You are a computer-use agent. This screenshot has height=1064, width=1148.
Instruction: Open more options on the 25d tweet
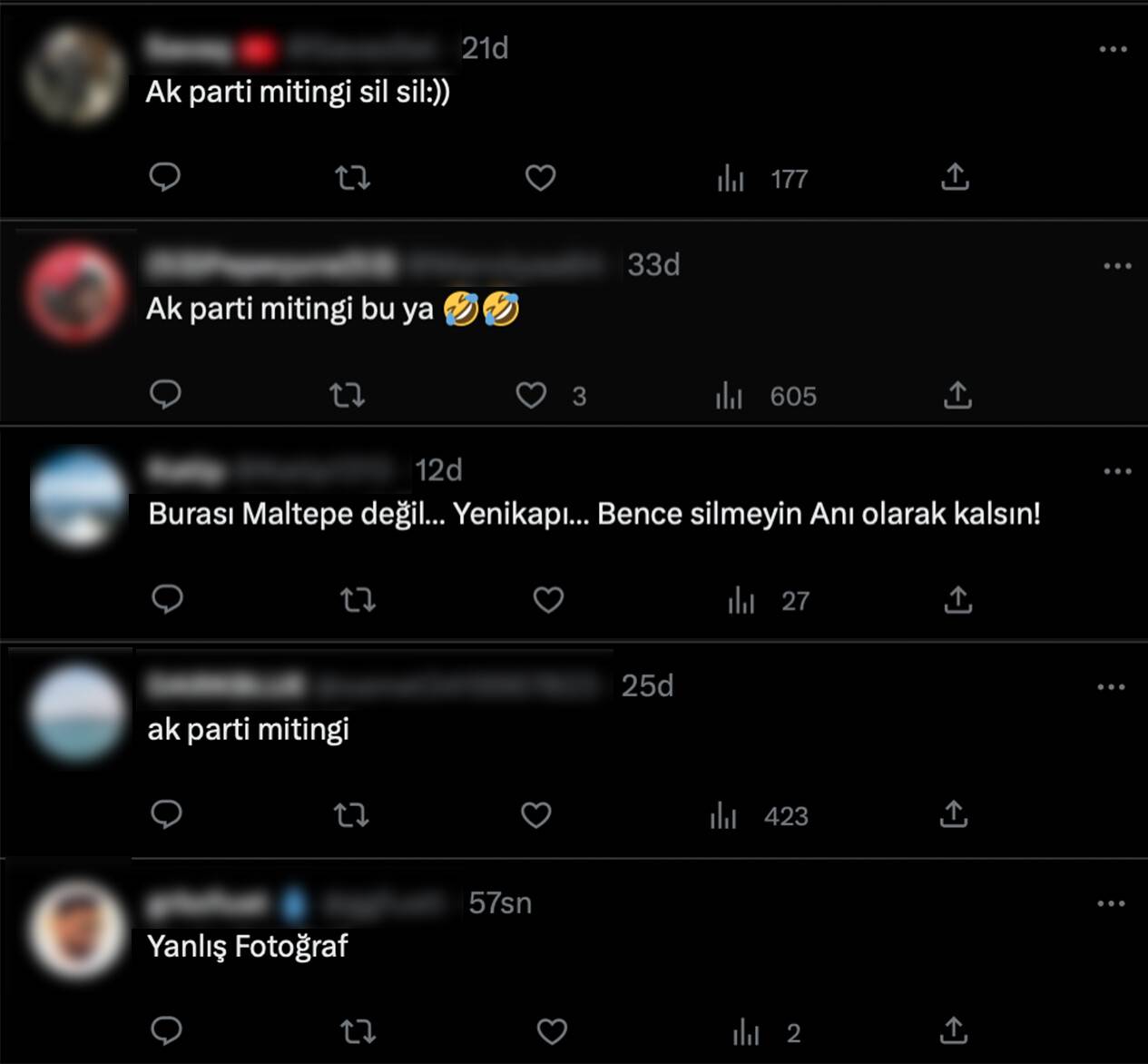(x=1111, y=687)
